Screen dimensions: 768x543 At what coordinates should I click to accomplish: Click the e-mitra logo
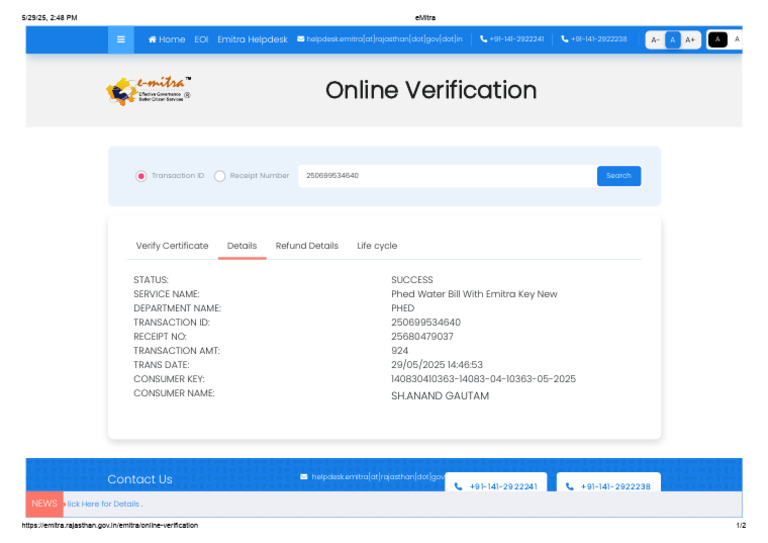[x=148, y=91]
